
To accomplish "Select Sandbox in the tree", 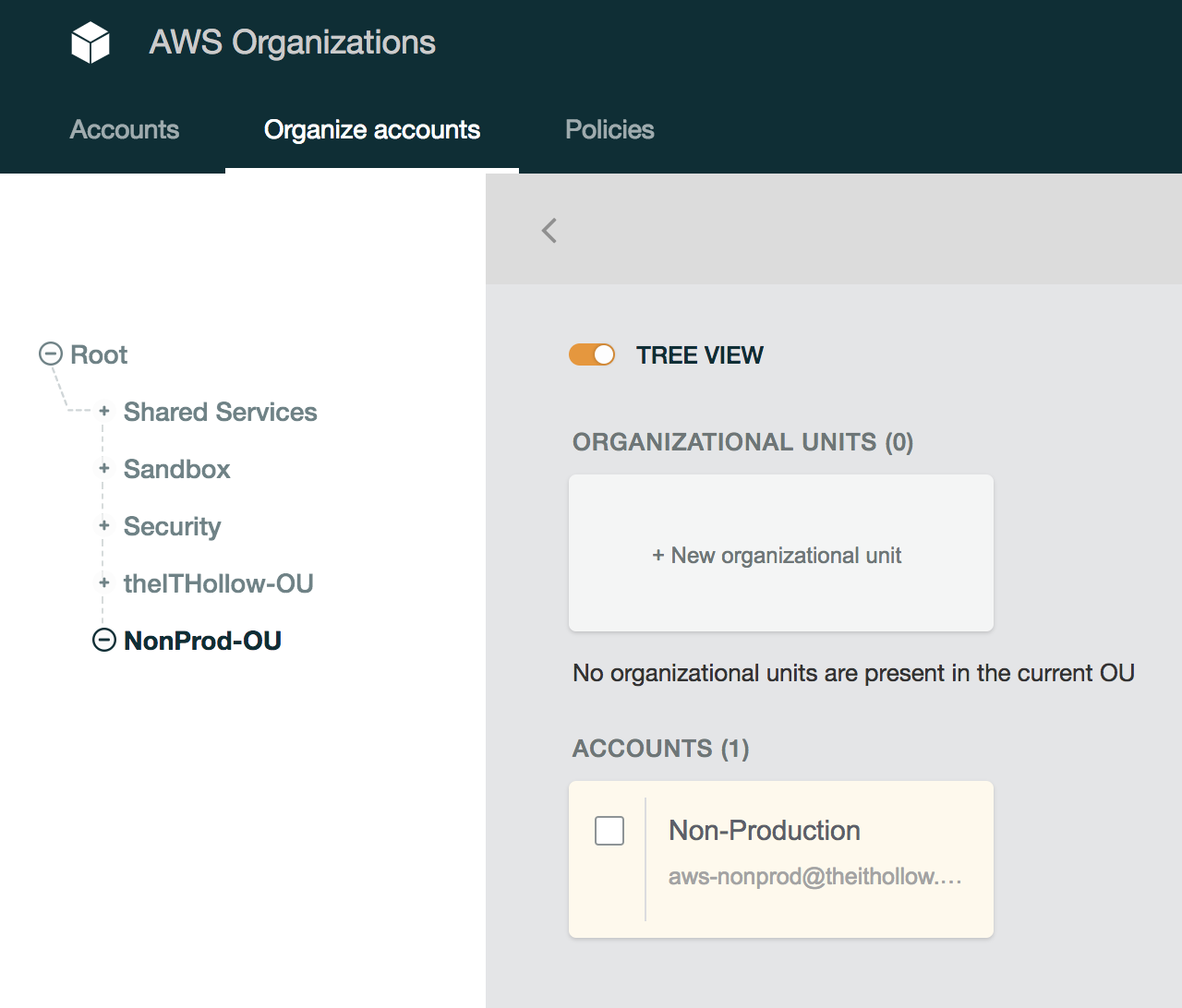I will [176, 469].
